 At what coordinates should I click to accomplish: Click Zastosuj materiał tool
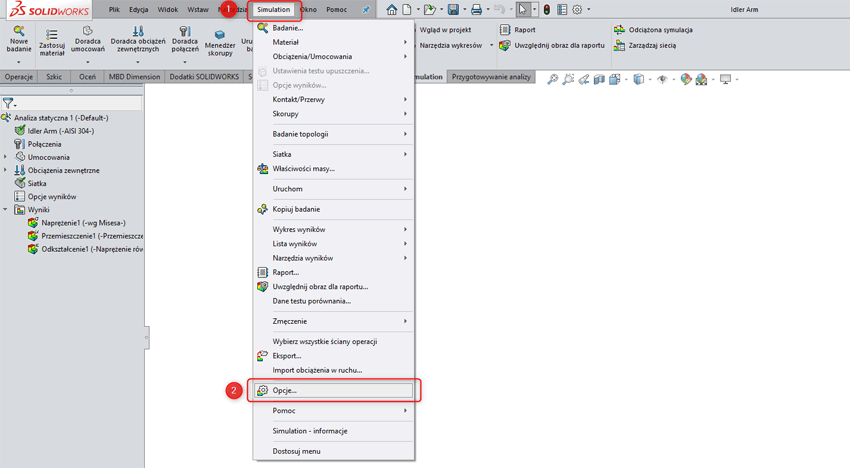(x=51, y=43)
